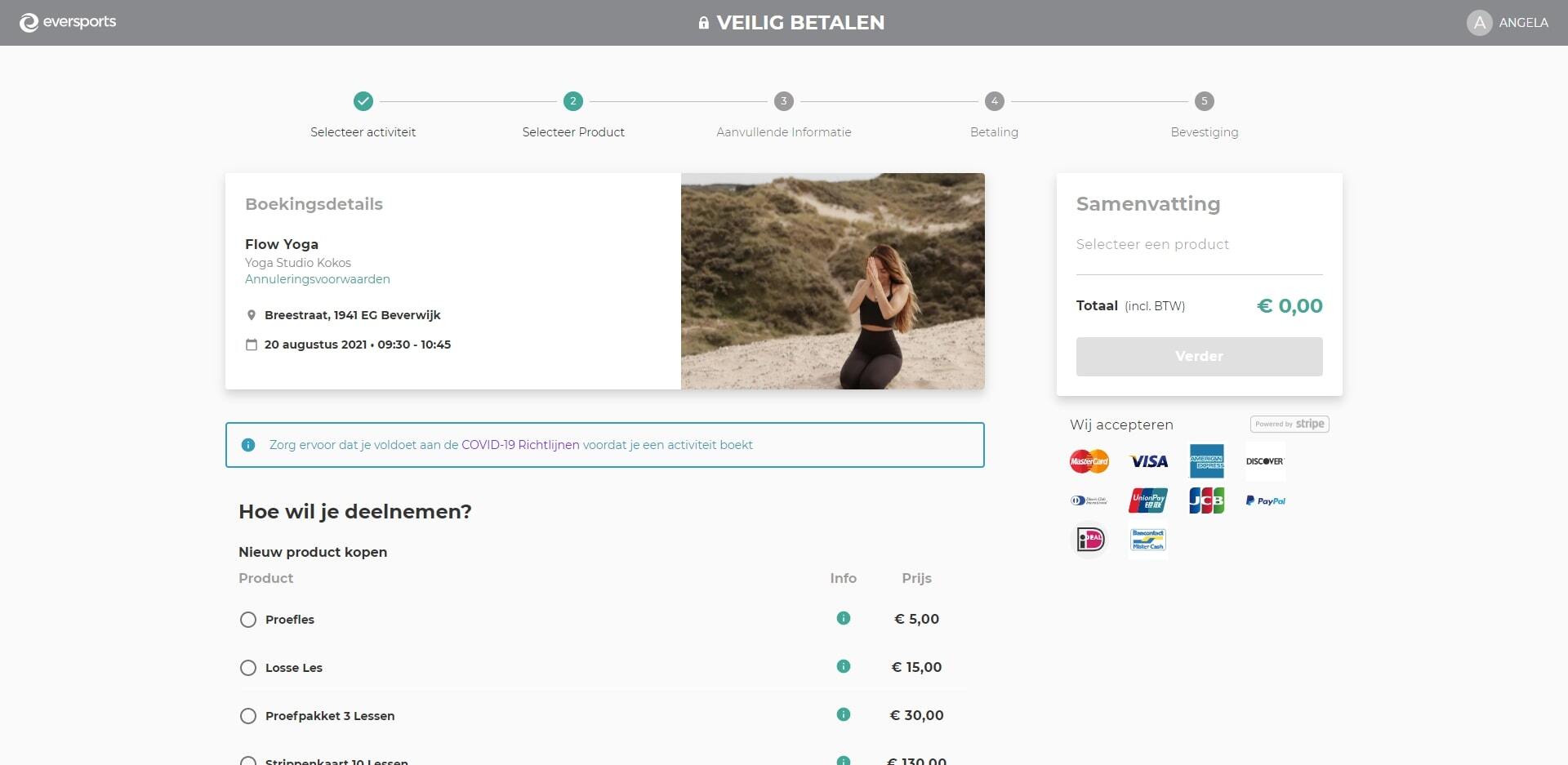Click the calendar icon beside the date
1568x765 pixels.
pyautogui.click(x=252, y=345)
